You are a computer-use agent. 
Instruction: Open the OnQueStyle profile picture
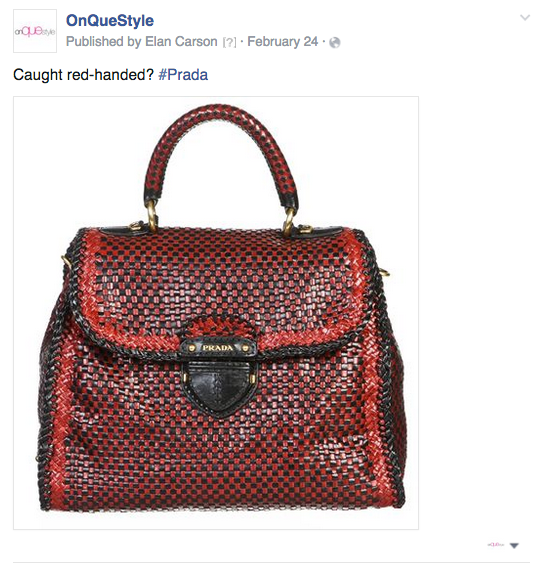click(35, 31)
